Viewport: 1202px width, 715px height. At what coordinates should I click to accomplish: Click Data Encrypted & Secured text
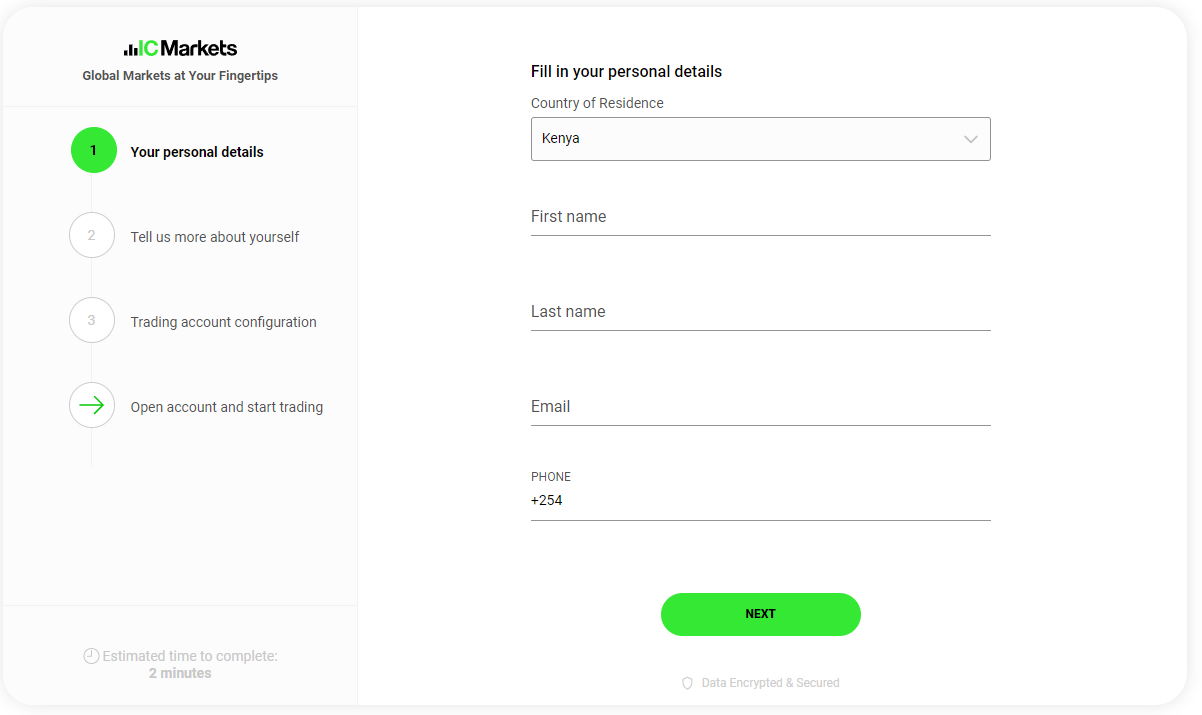tap(770, 683)
